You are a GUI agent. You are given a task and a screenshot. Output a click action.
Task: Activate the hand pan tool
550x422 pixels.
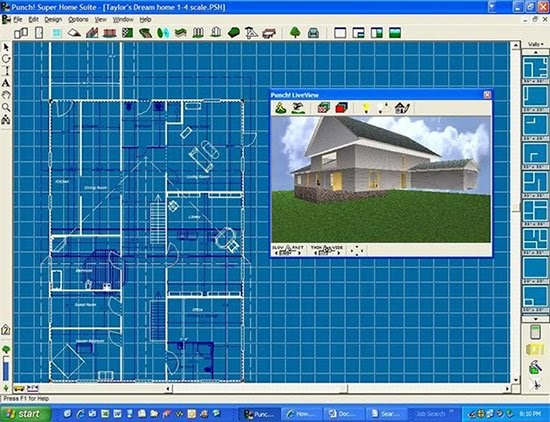tap(6, 95)
